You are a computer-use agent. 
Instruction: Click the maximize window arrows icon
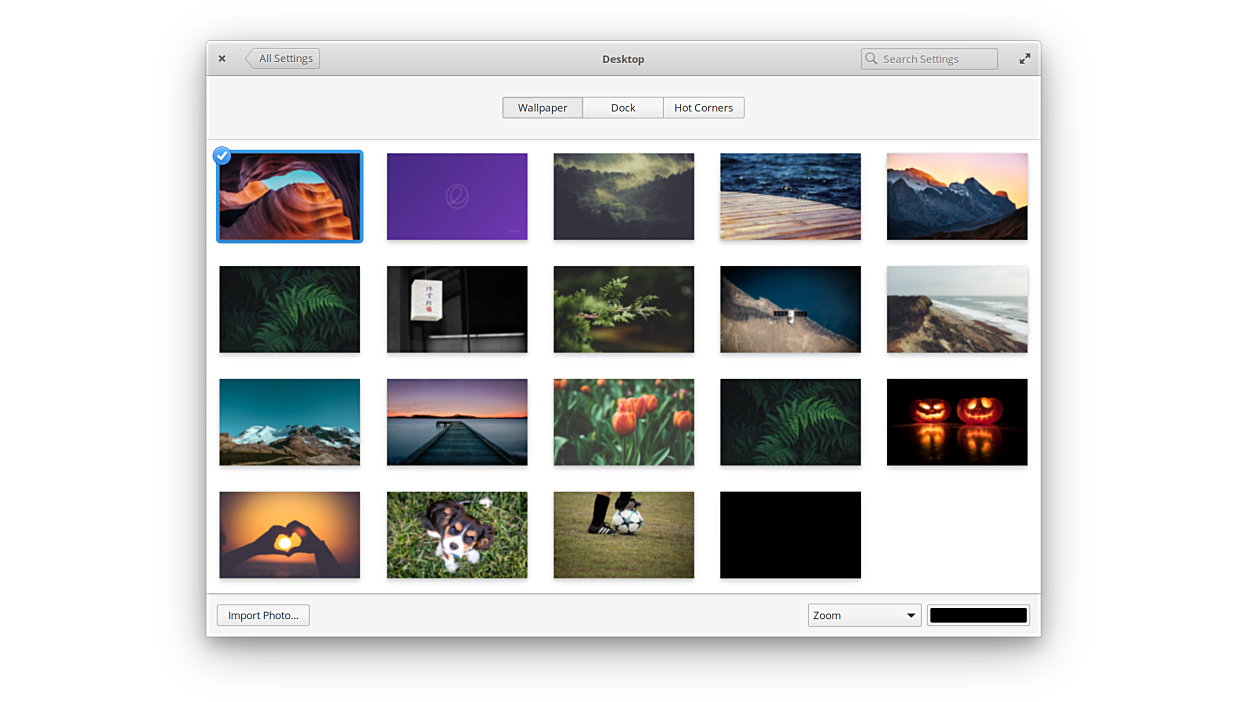1025,59
